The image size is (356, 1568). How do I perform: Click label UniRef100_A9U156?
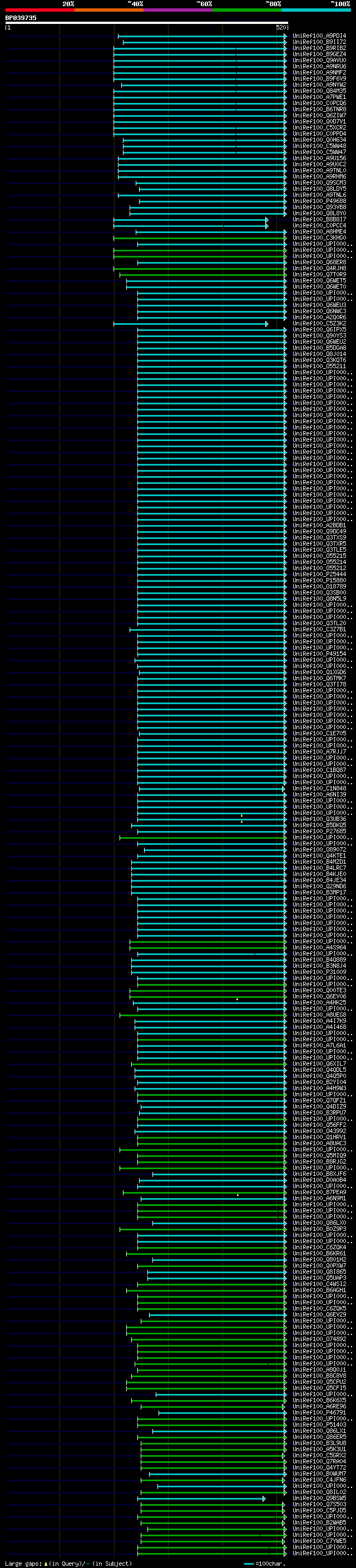[319, 159]
